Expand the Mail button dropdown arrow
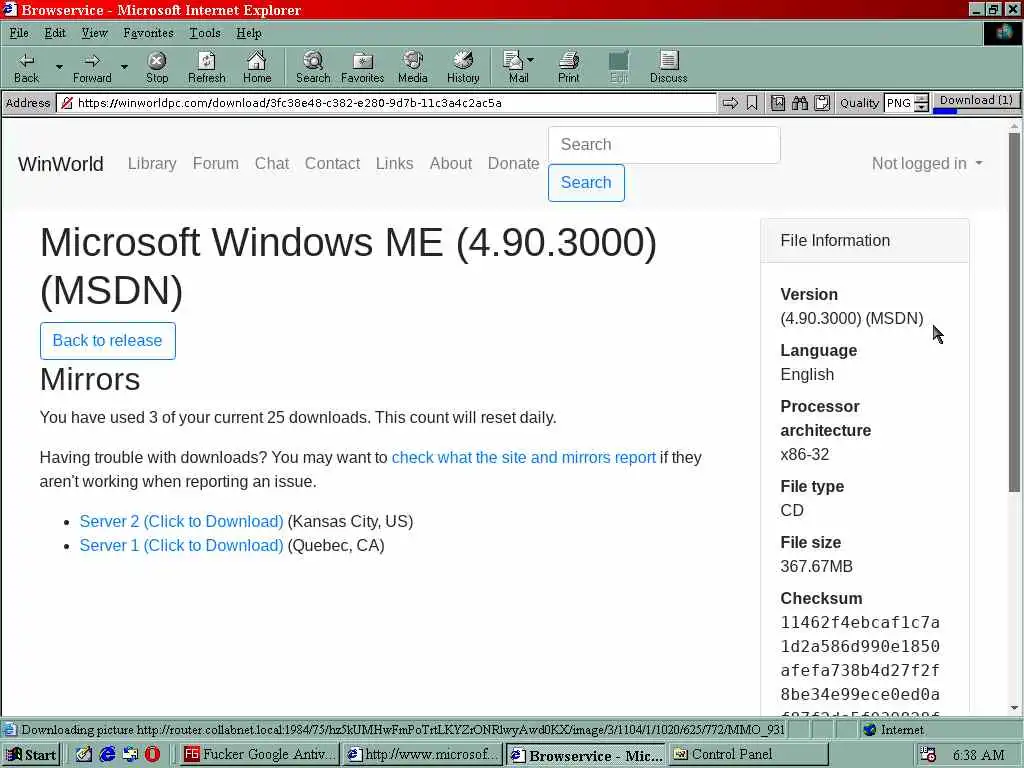This screenshot has width=1024, height=768. (x=530, y=59)
